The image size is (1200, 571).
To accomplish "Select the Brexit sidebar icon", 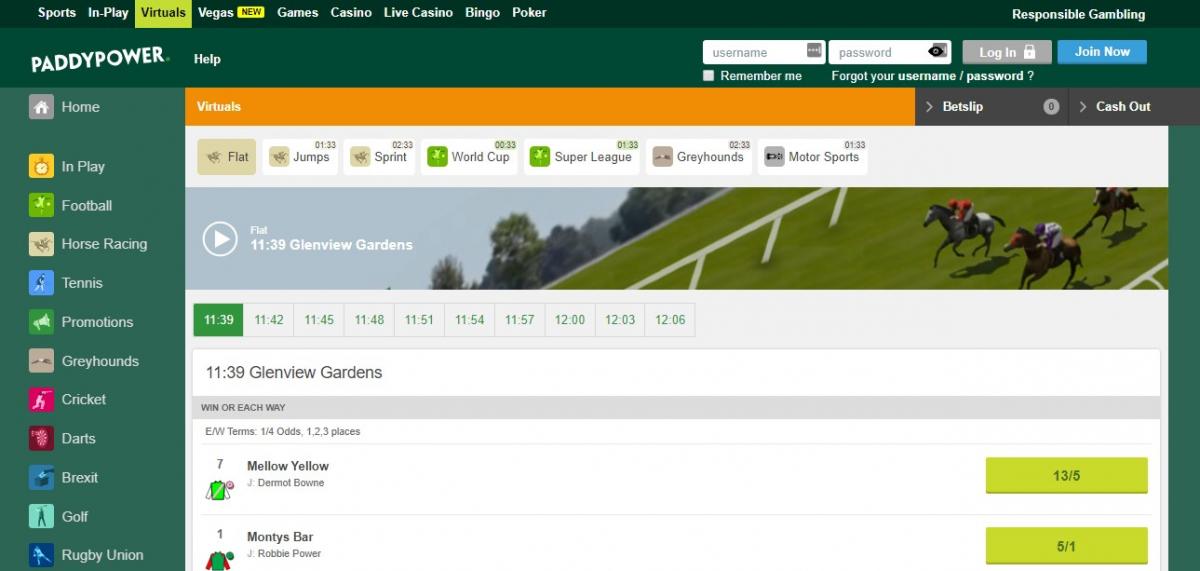I will [x=41, y=477].
